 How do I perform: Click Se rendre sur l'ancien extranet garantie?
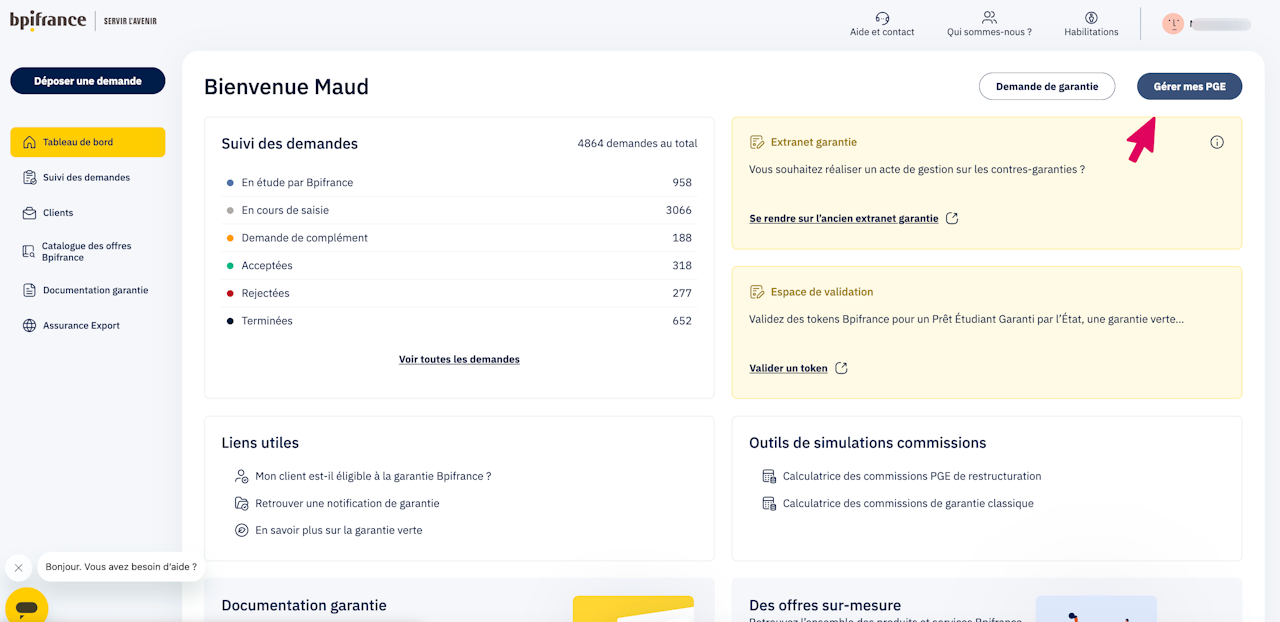pos(844,218)
